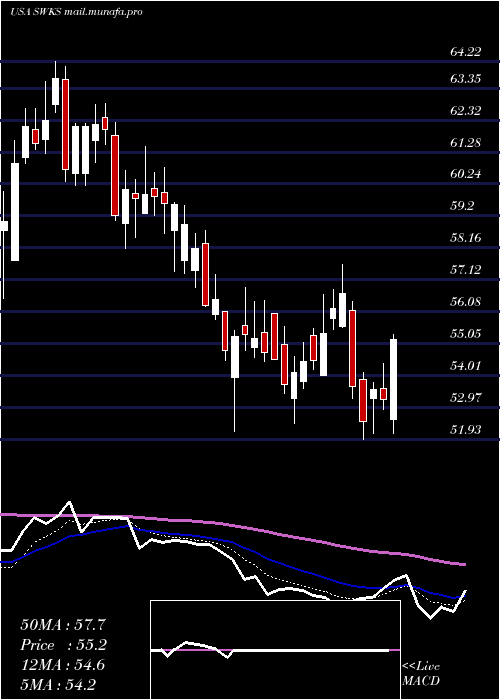
Task: Click the 58.16 price axis label
Action: 466,238
